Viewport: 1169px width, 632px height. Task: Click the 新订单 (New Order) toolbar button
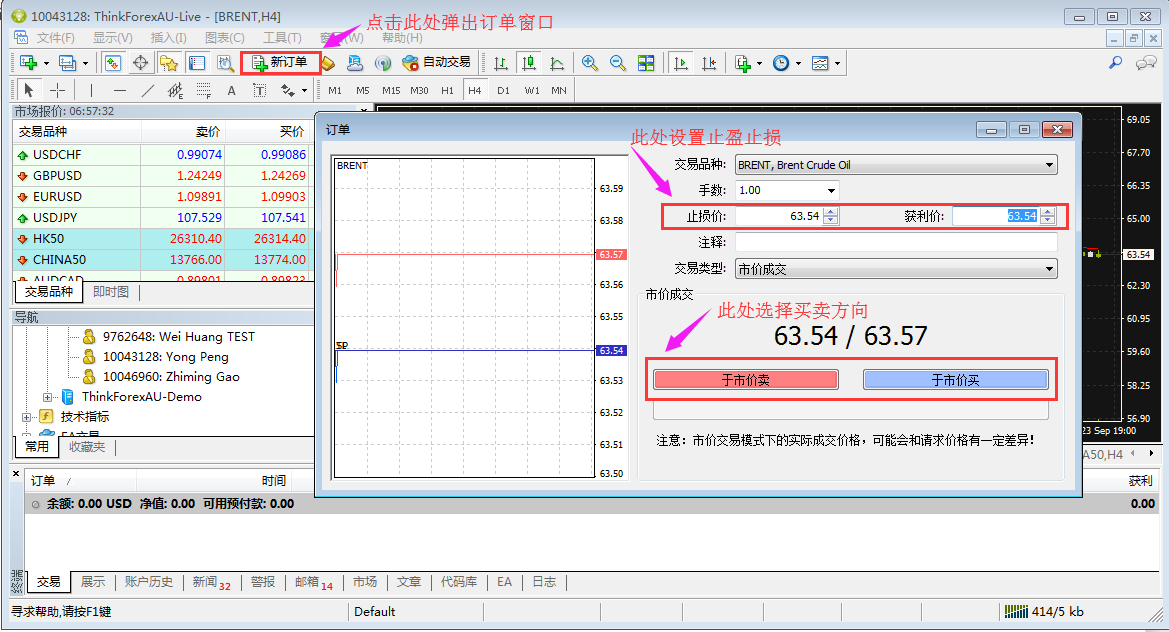(x=280, y=62)
